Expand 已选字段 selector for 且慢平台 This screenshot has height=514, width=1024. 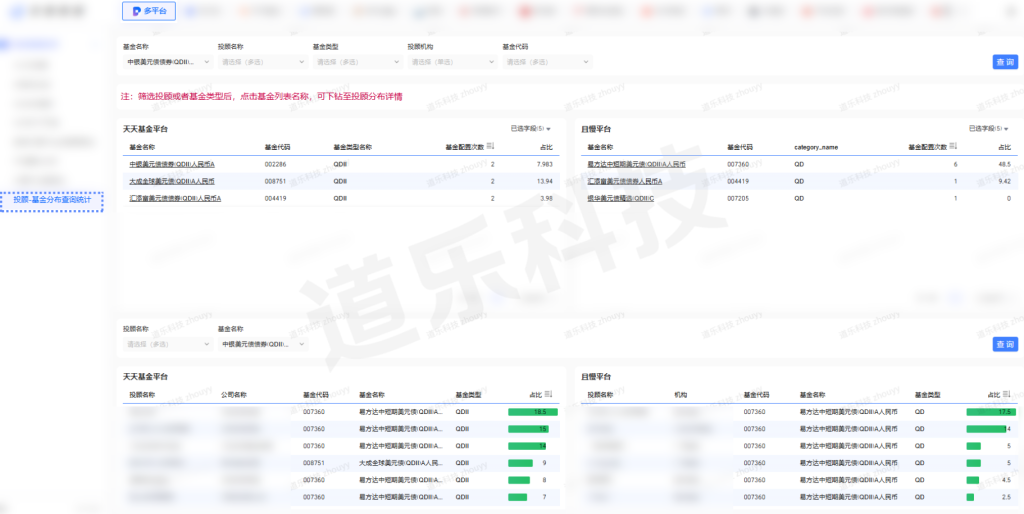(x=988, y=129)
